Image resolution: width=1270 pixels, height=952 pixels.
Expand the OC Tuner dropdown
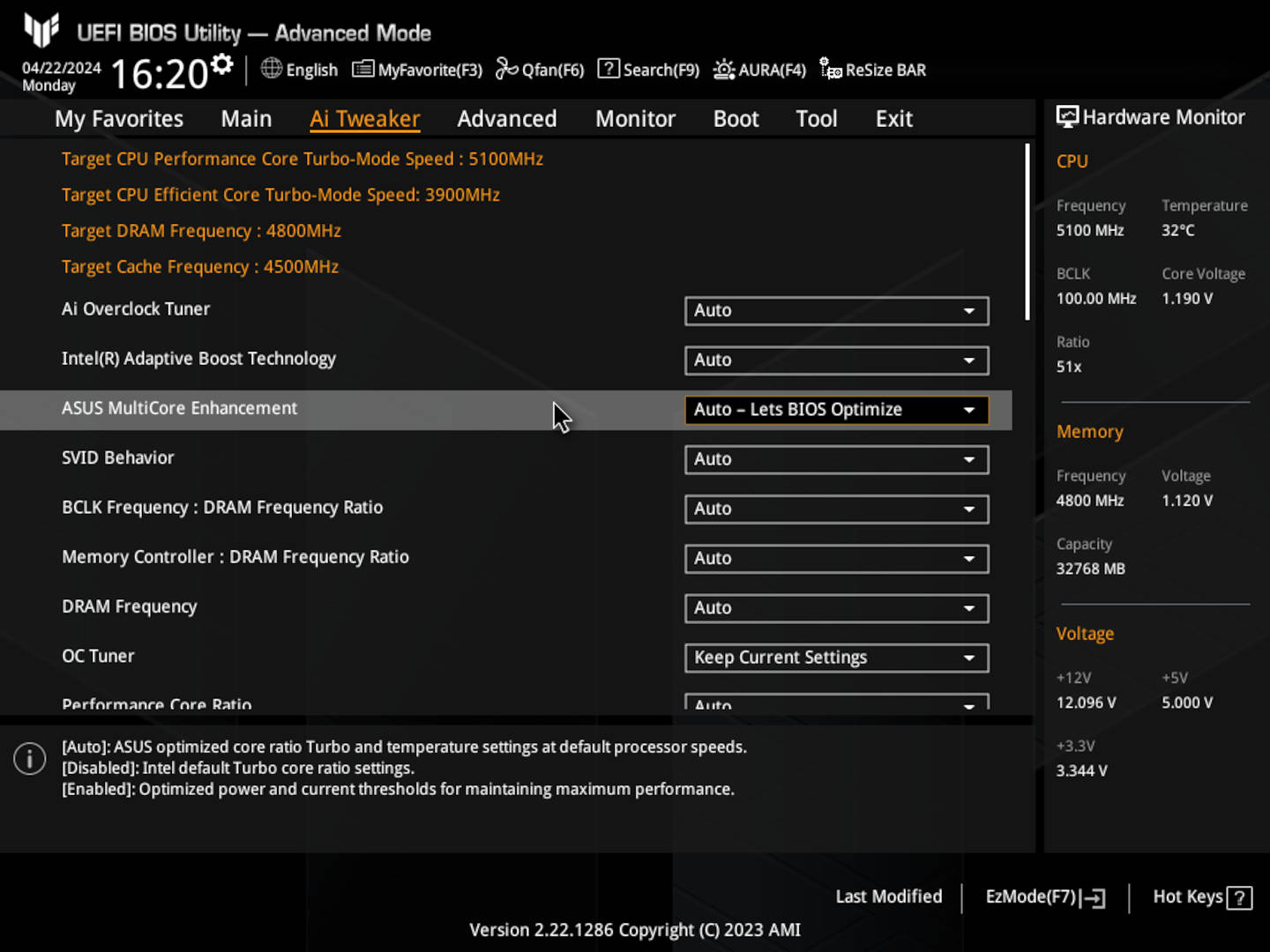(x=837, y=658)
